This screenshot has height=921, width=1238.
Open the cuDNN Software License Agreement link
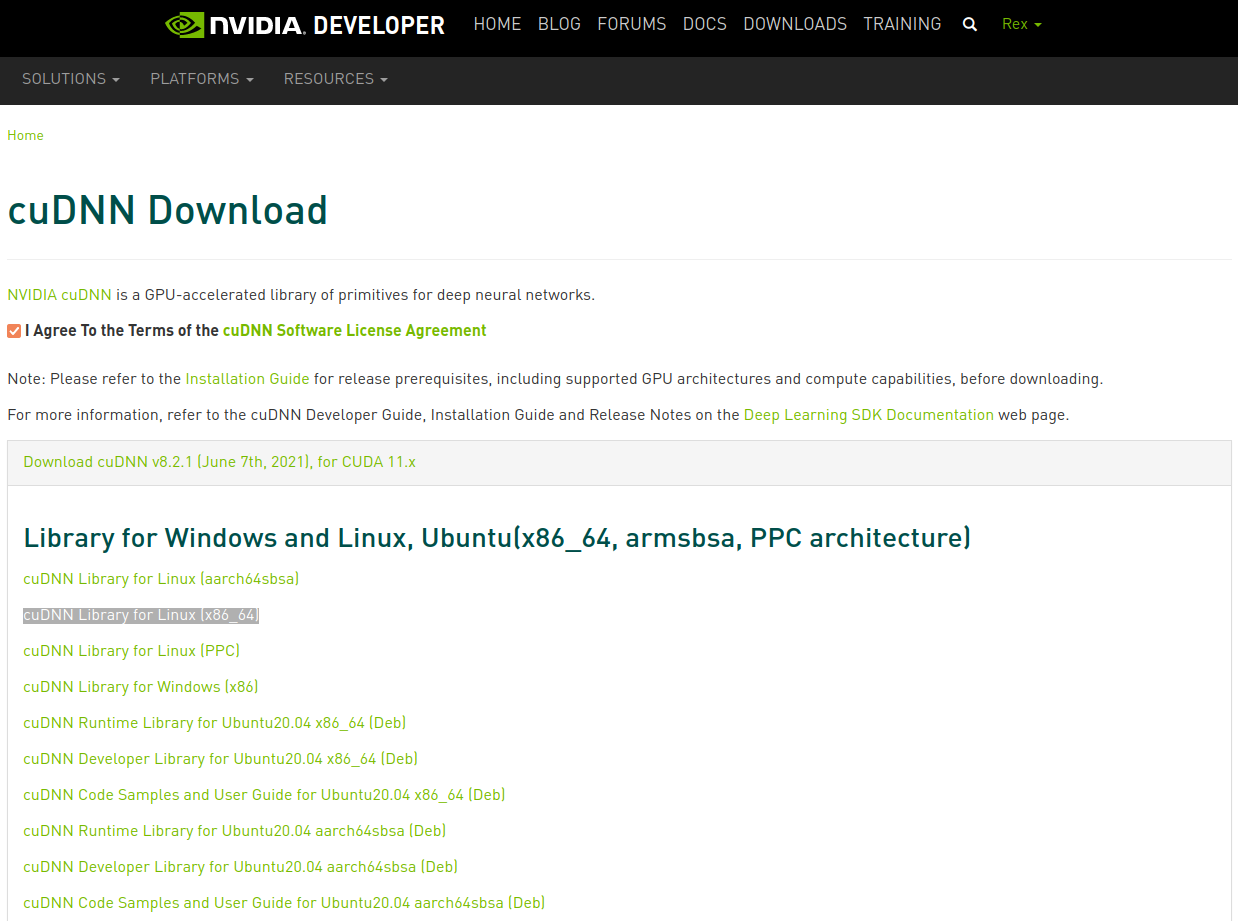[355, 330]
